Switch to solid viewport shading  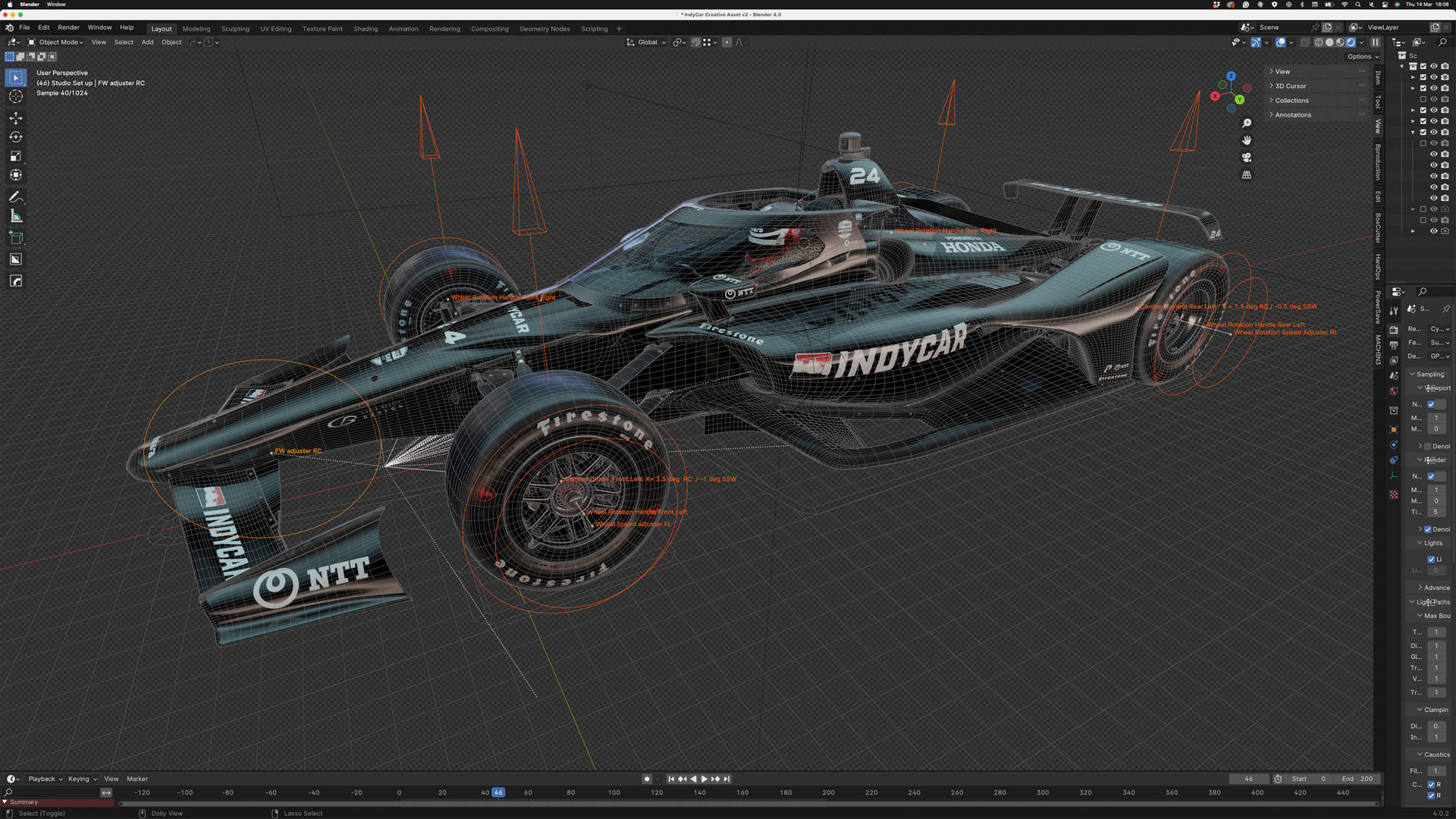pos(1329,42)
